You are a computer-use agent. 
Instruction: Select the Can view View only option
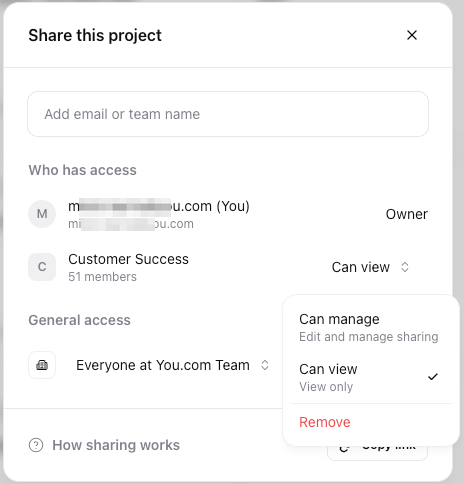[371, 377]
